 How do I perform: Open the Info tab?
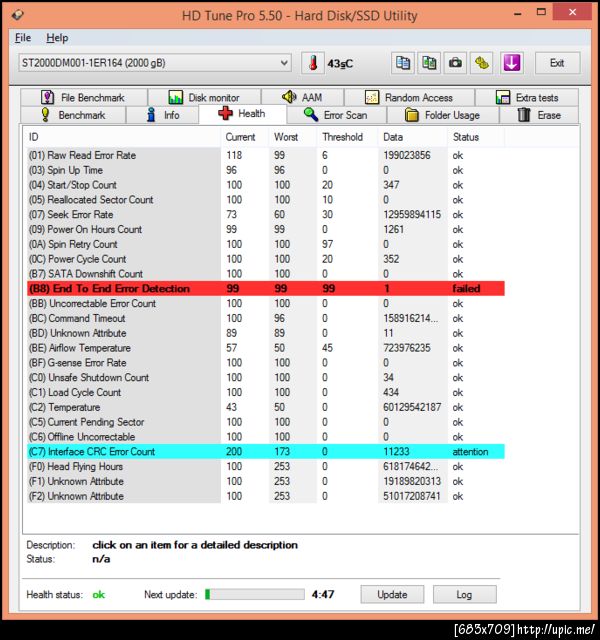click(x=162, y=115)
